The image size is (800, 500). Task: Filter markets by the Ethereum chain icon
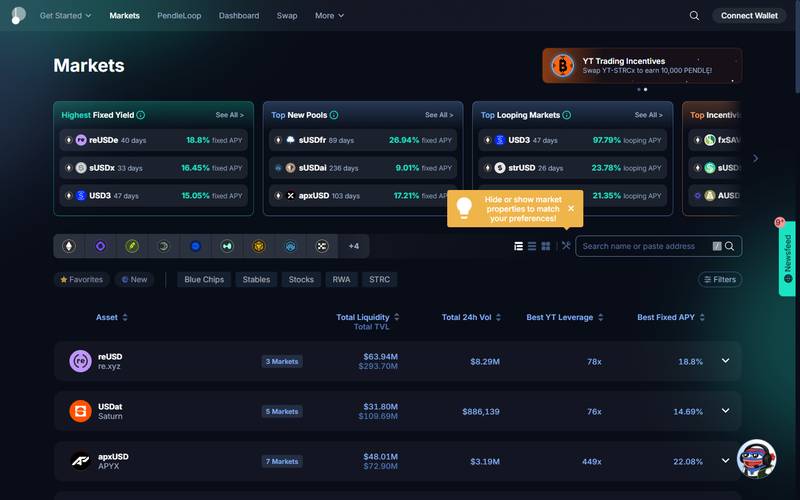coord(69,246)
